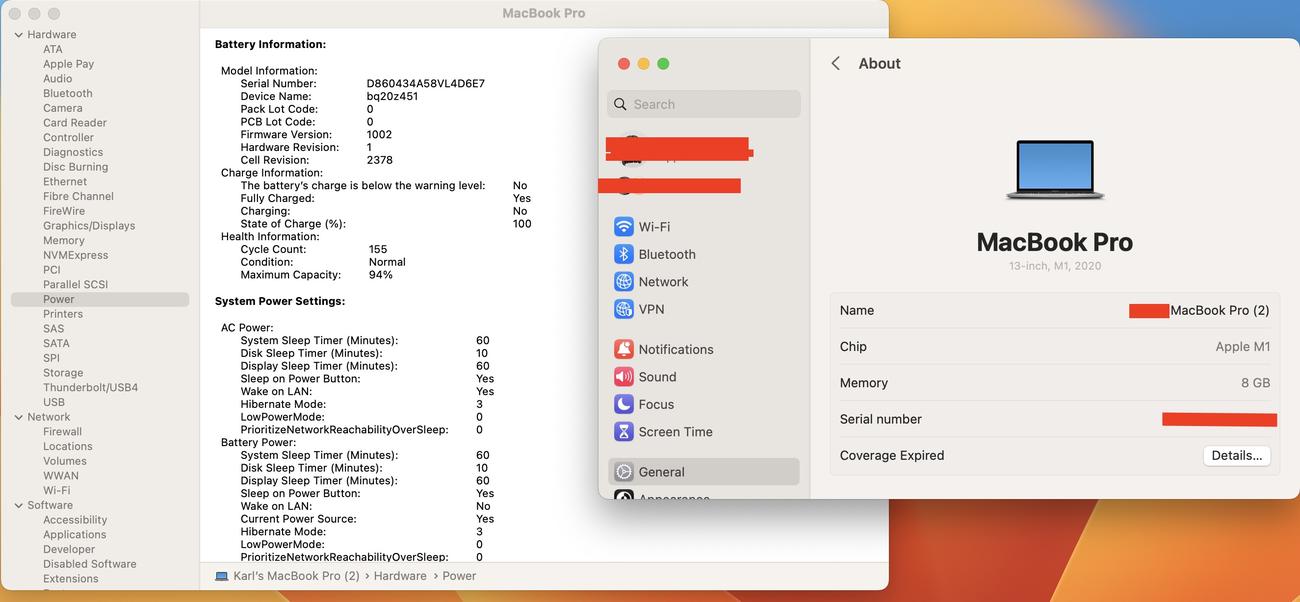Click the Network globe icon in System Settings
The image size is (1300, 602).
click(x=624, y=282)
